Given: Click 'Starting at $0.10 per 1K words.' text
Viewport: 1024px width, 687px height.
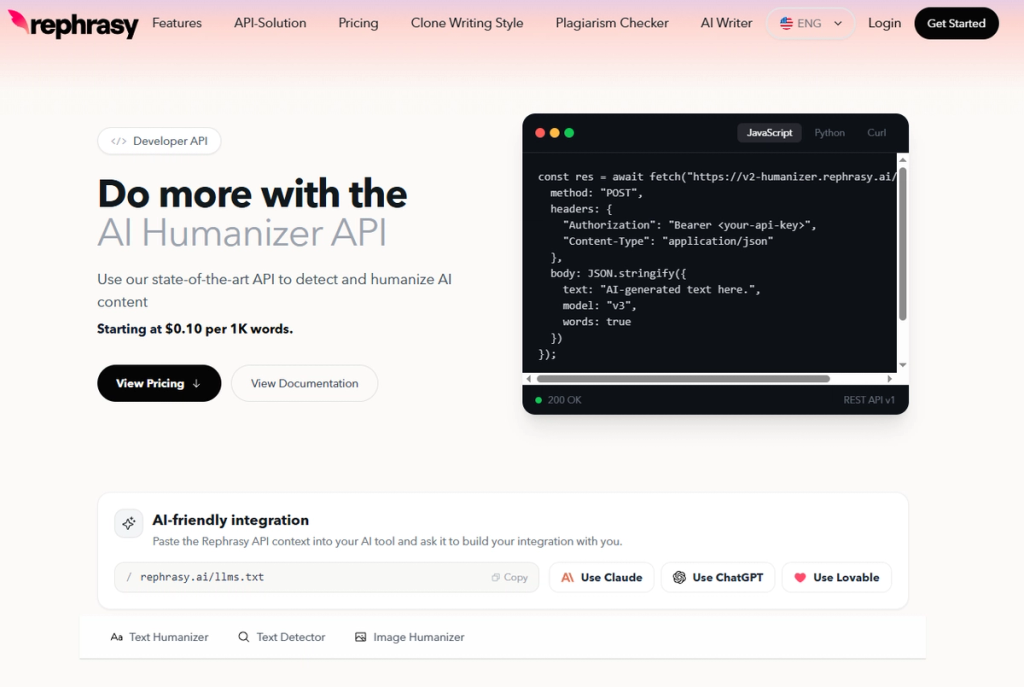Looking at the screenshot, I should (195, 328).
